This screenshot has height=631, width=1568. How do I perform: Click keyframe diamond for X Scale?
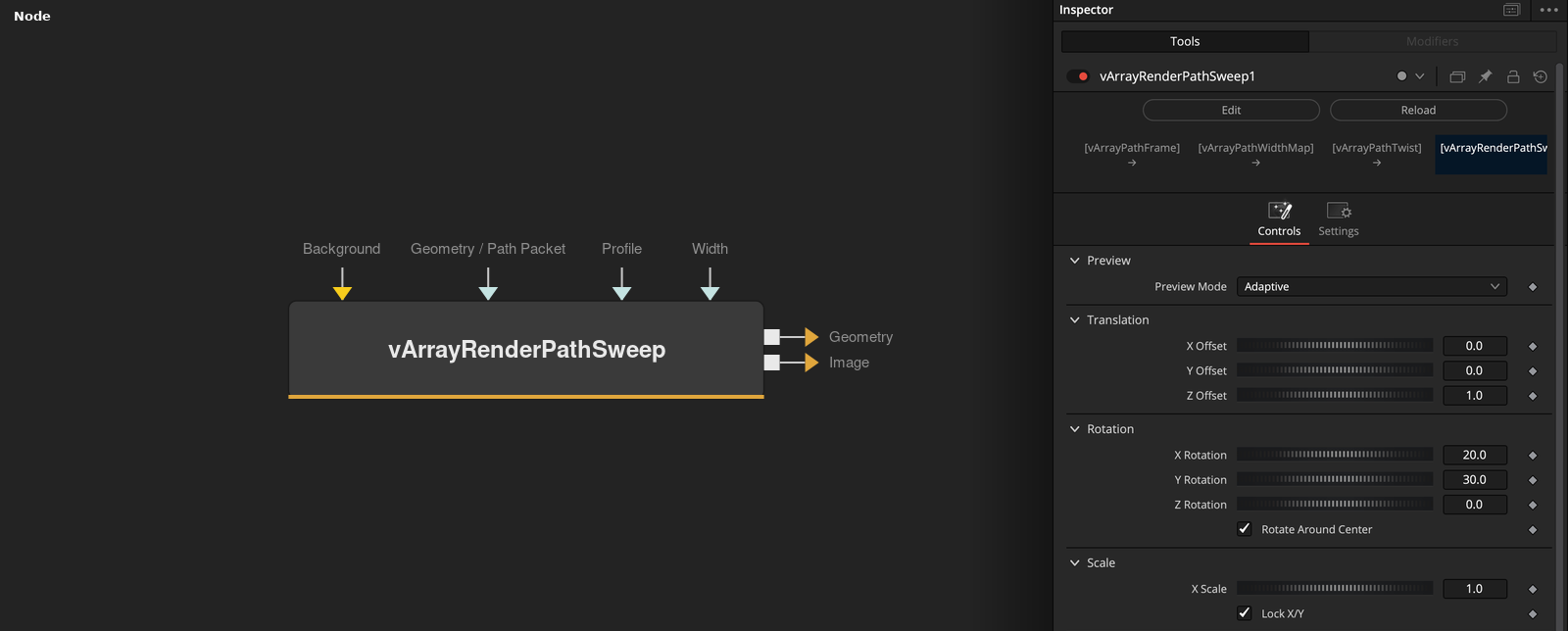1533,589
